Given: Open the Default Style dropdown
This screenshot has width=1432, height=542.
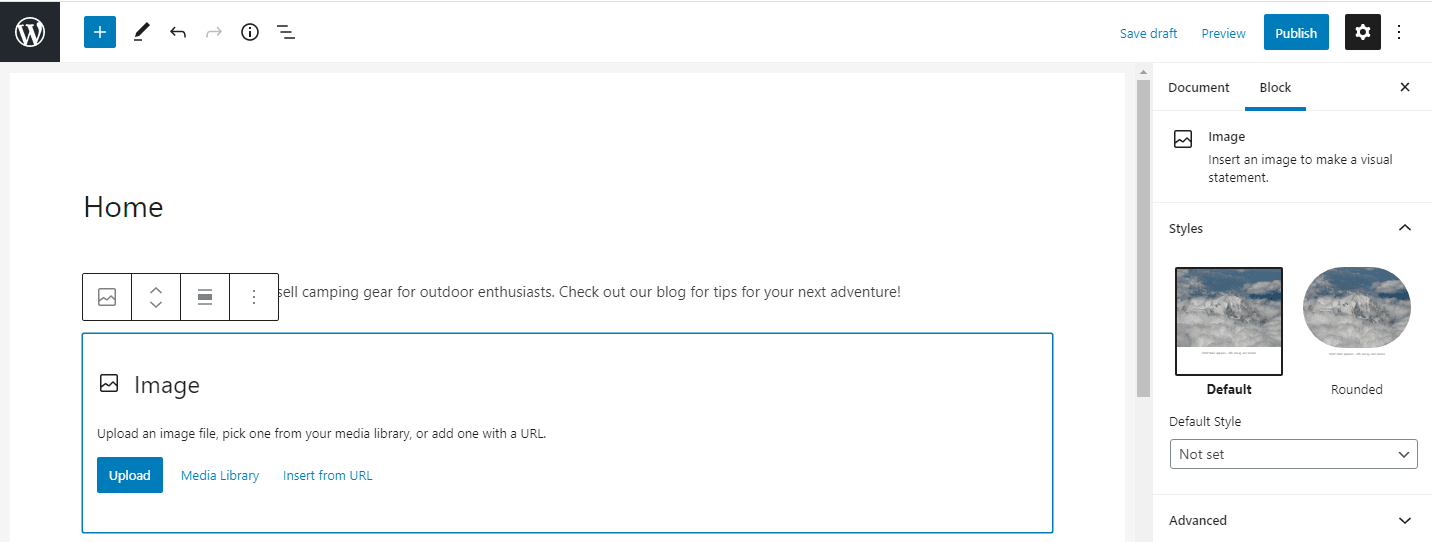Looking at the screenshot, I should 1293,454.
